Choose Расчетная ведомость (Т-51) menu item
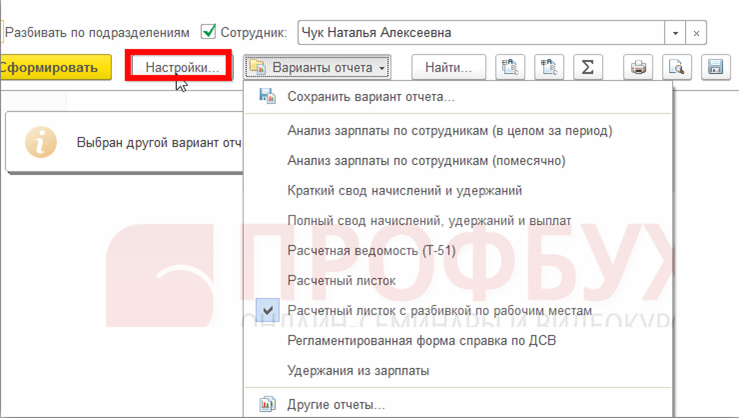 click(371, 251)
